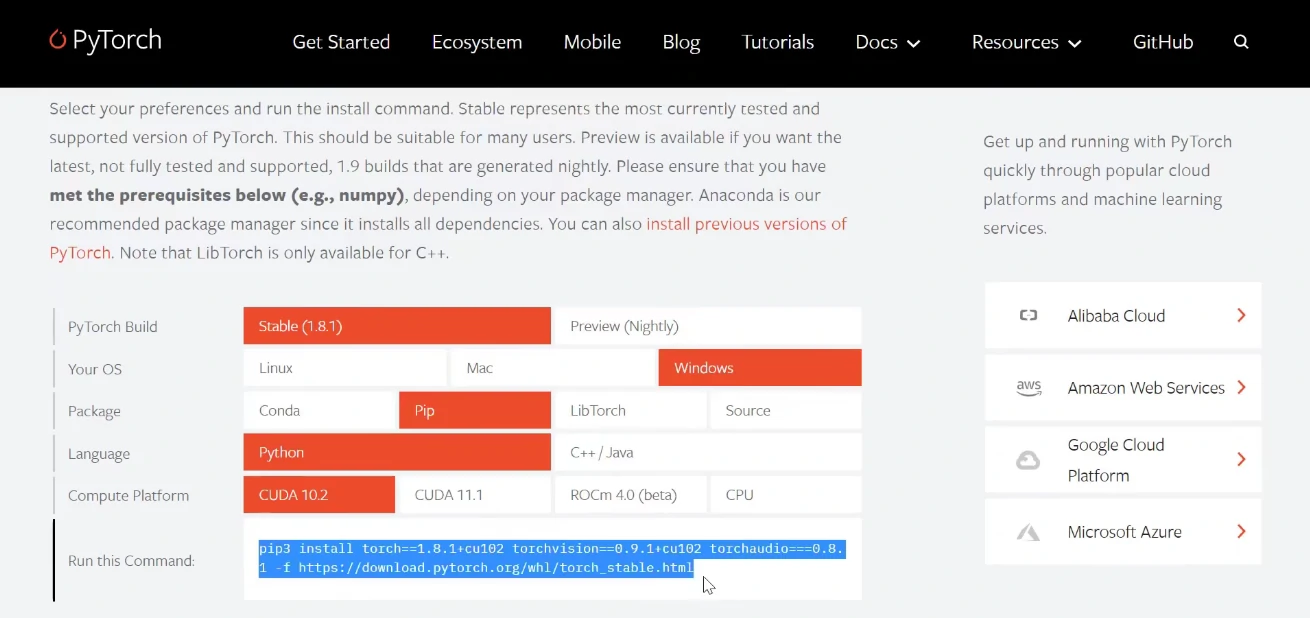Select the Conda package option
The image size is (1310, 618).
[x=319, y=410]
